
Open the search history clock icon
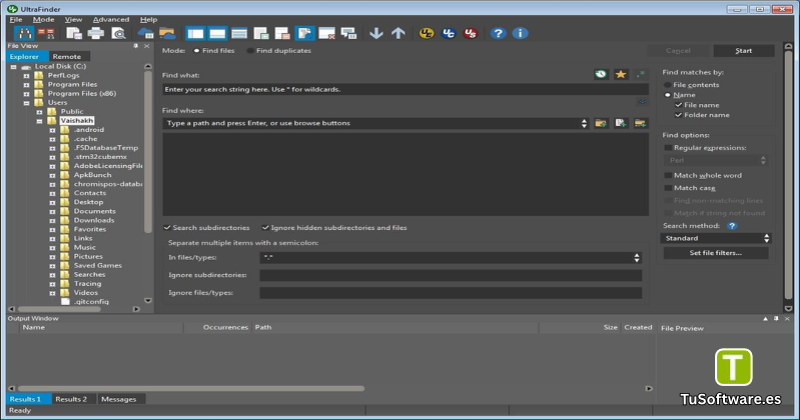pos(601,75)
